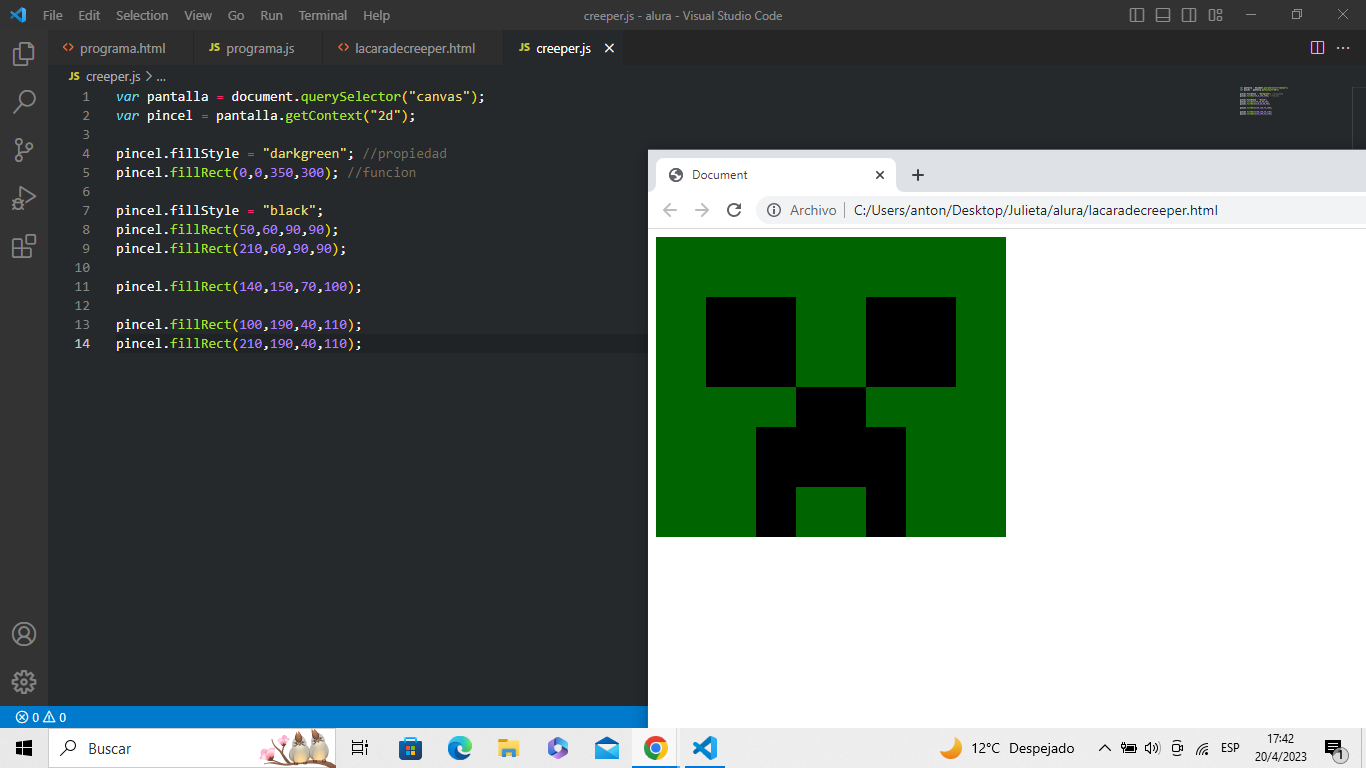View site information icon in address bar

[774, 210]
